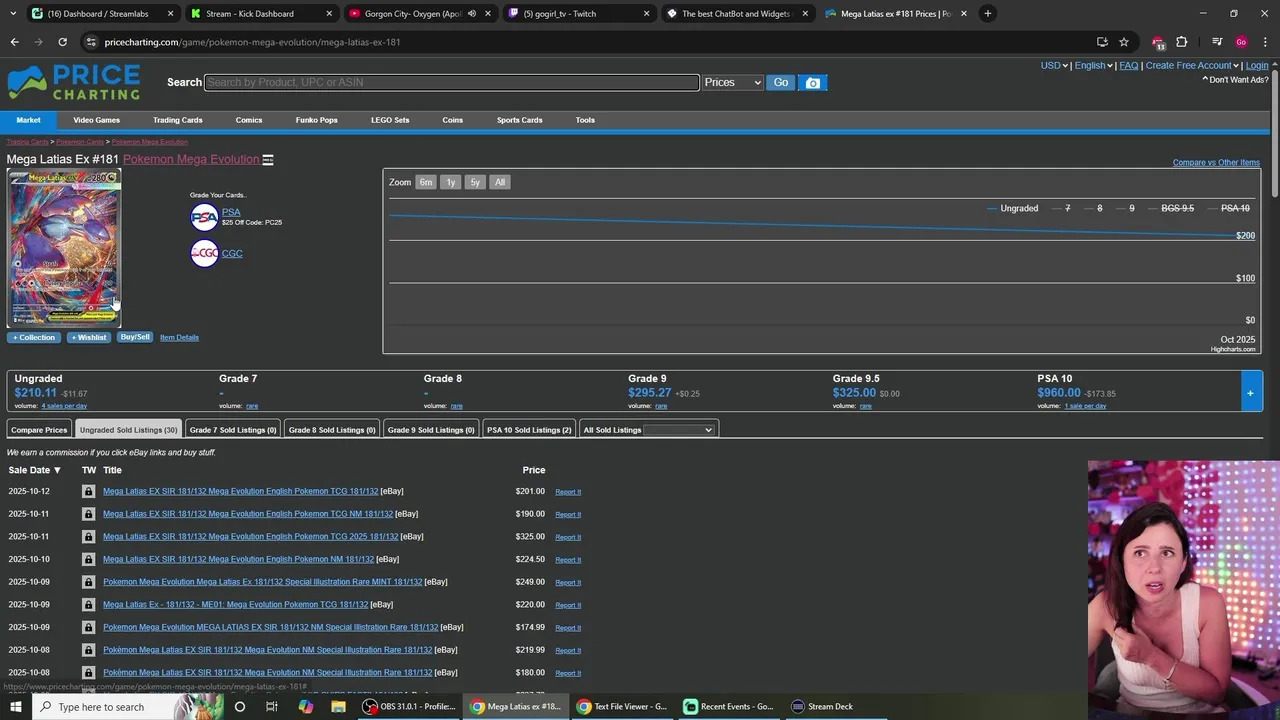Click lock icon on $190.00 sale row
The height and width of the screenshot is (720, 1280).
(88, 514)
